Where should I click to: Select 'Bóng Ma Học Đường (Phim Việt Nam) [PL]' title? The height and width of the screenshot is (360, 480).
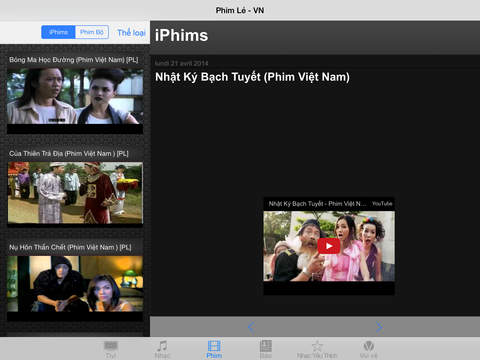coord(74,60)
